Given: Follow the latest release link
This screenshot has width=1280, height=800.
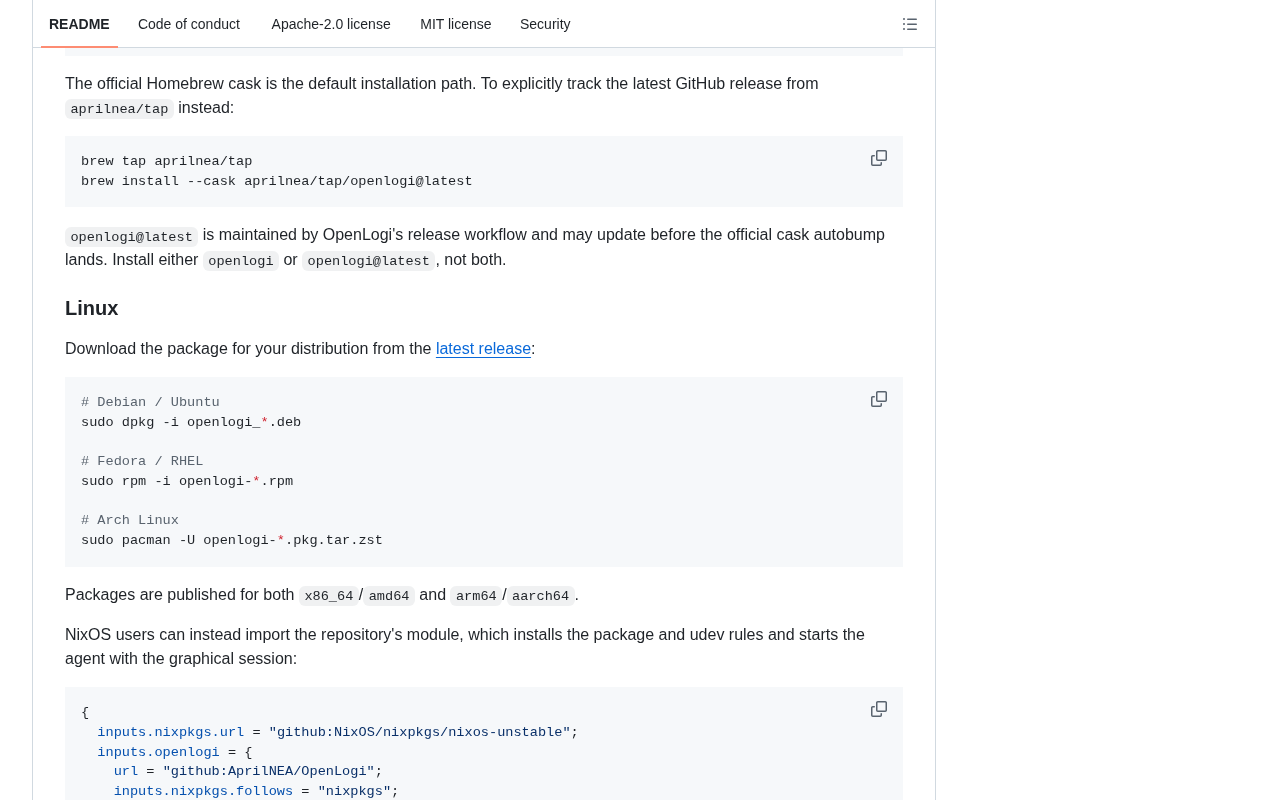Looking at the screenshot, I should pyautogui.click(x=483, y=349).
